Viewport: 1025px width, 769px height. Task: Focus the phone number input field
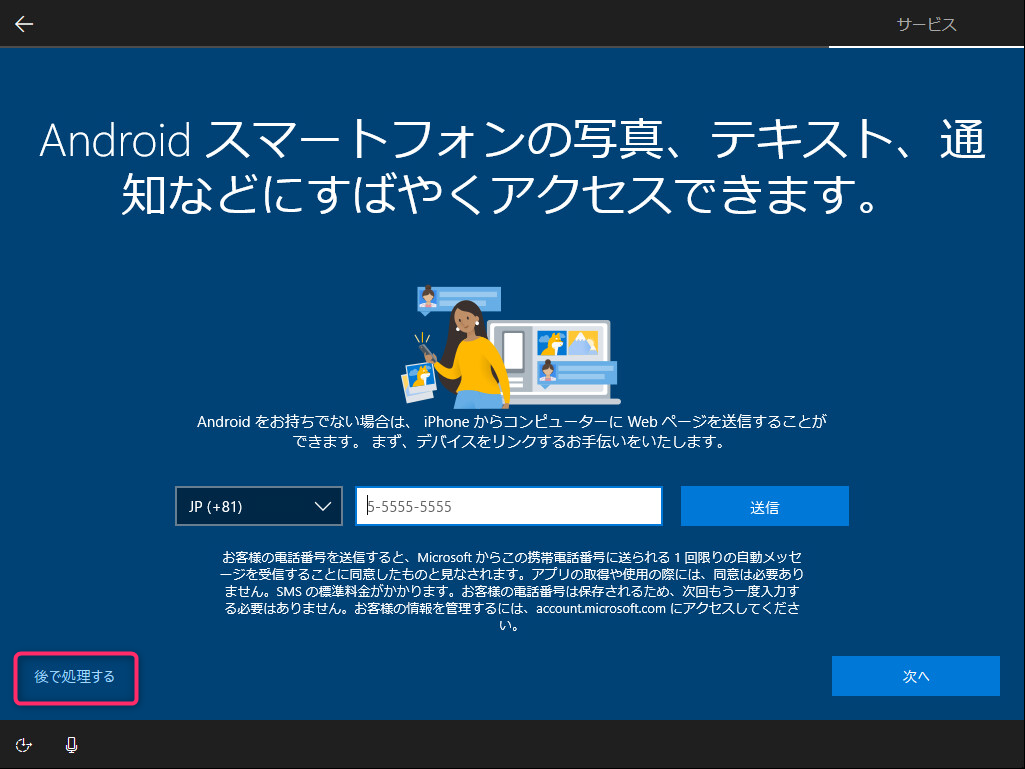pos(509,506)
